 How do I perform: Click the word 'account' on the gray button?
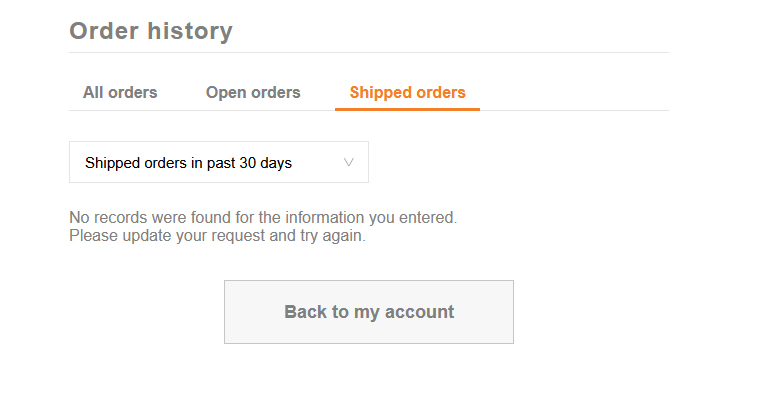[x=414, y=312]
